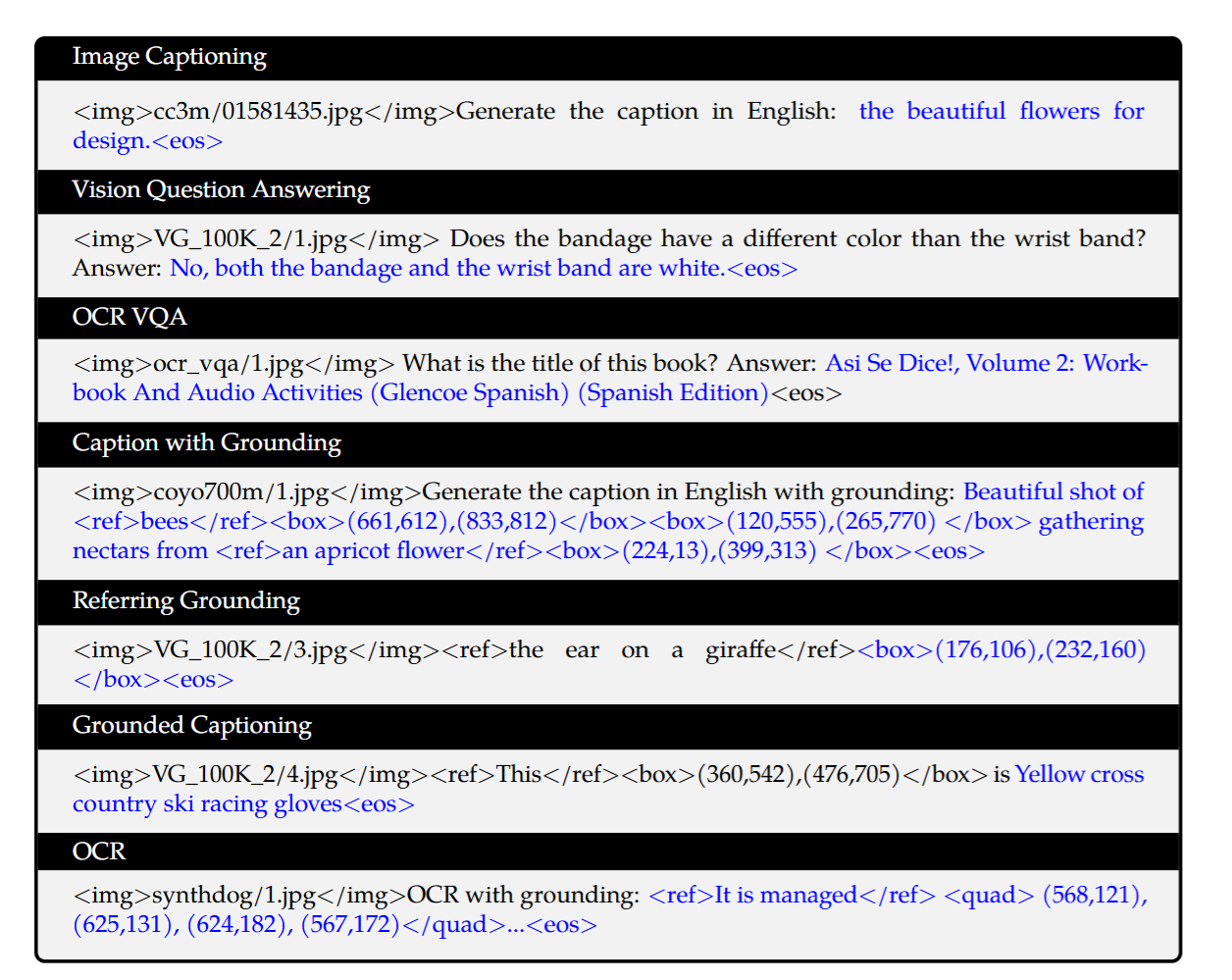This screenshot has height=980, width=1232.
Task: Click the OCR VQA header bar
Action: click(129, 317)
